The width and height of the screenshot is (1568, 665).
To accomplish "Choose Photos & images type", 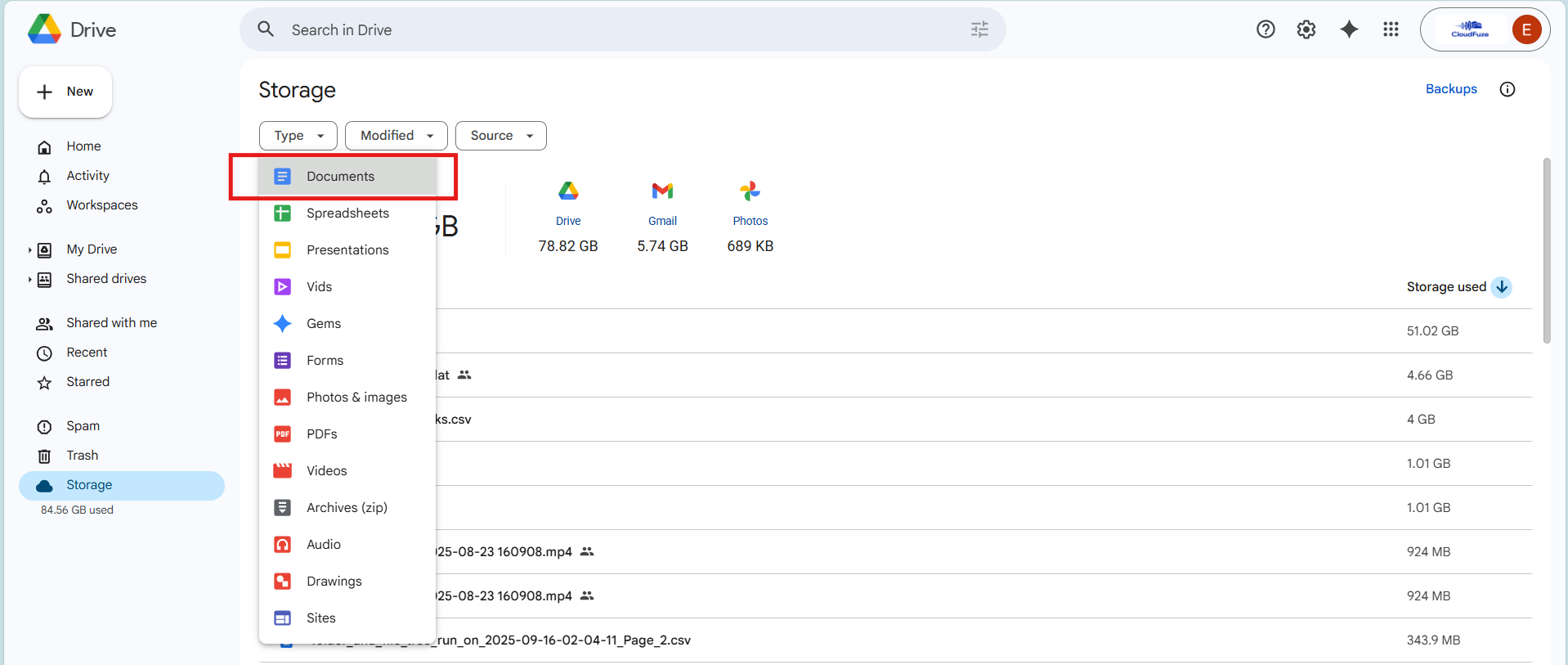I will point(347,397).
